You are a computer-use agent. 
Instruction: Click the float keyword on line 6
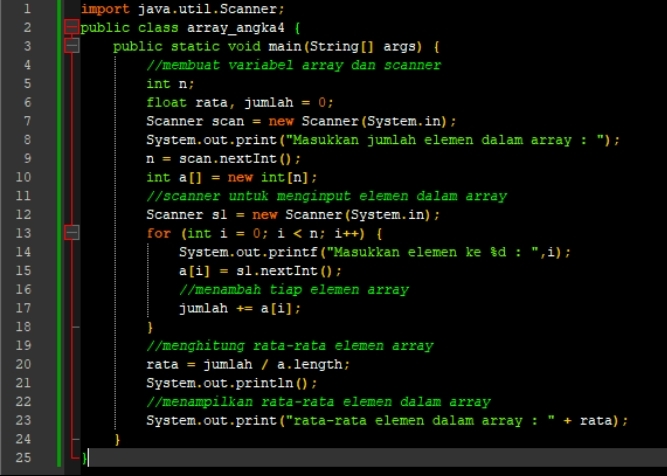165,103
